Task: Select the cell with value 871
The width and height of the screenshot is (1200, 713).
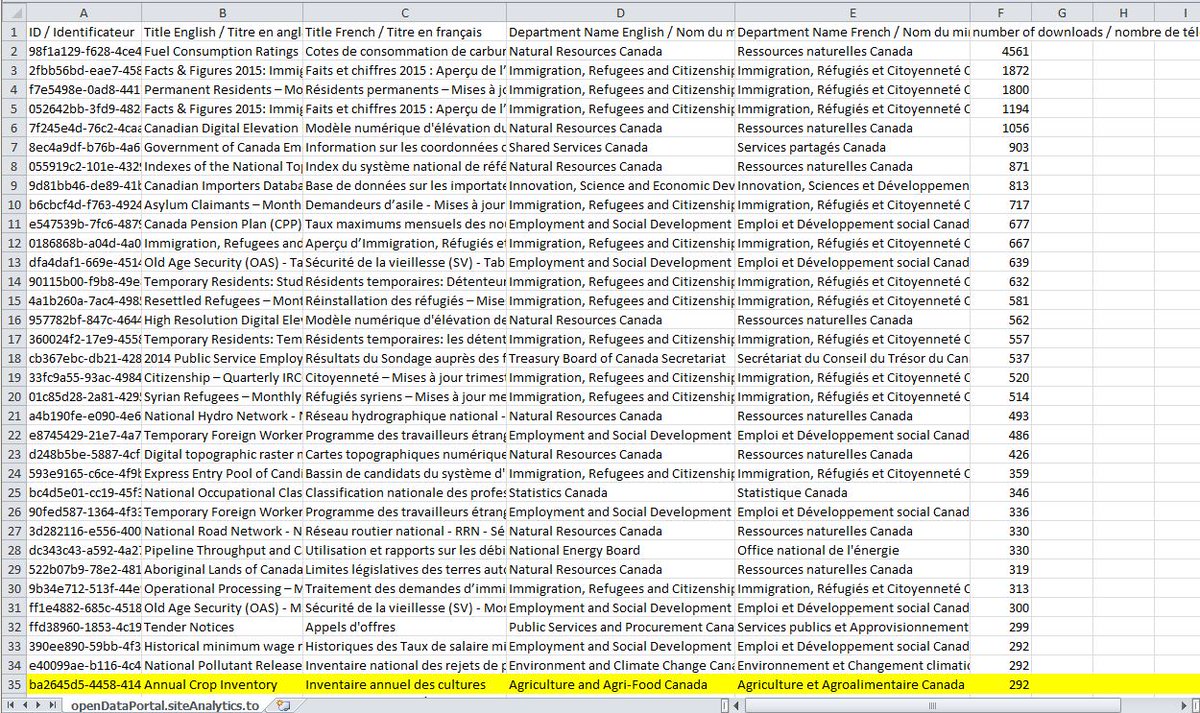Action: click(1001, 166)
